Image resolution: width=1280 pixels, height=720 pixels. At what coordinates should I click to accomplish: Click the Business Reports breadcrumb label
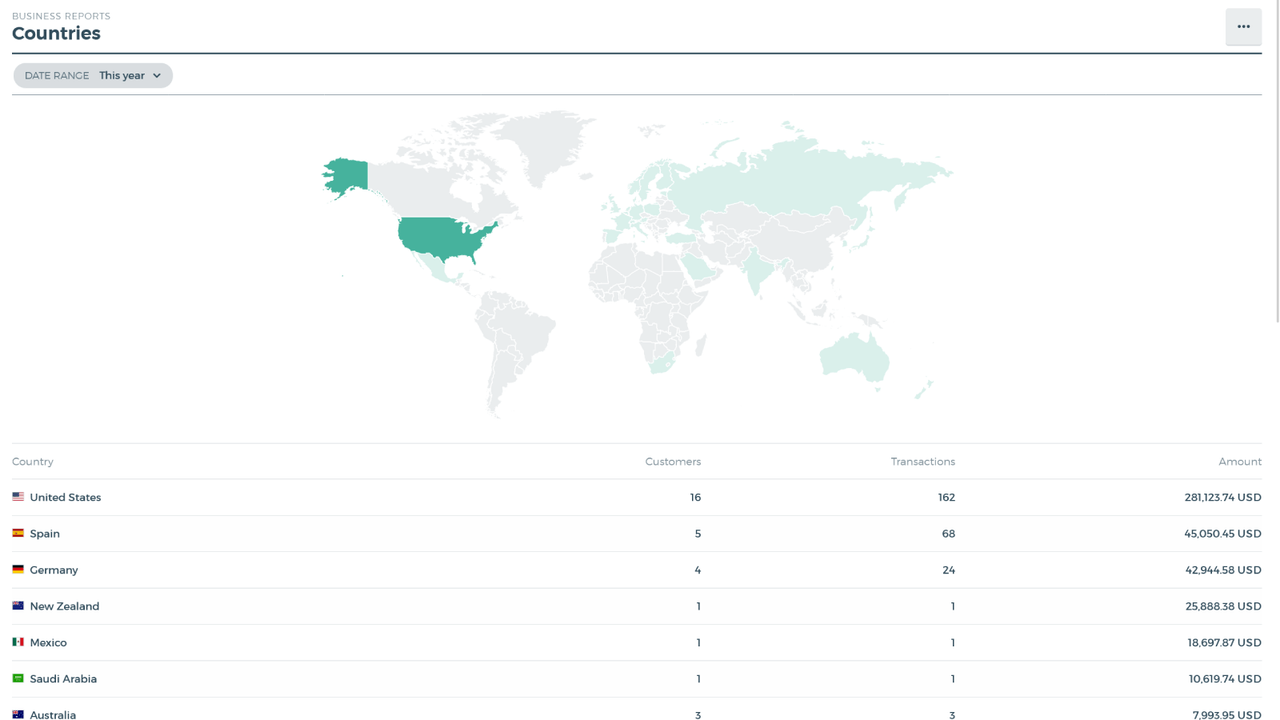(x=61, y=16)
